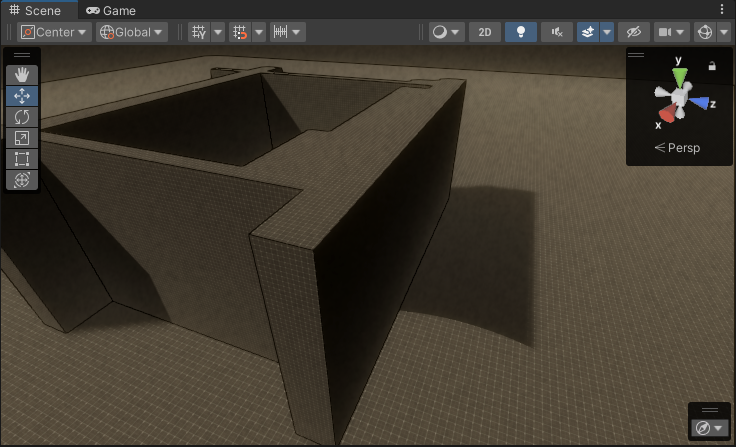Select the Rotate tool

point(22,117)
